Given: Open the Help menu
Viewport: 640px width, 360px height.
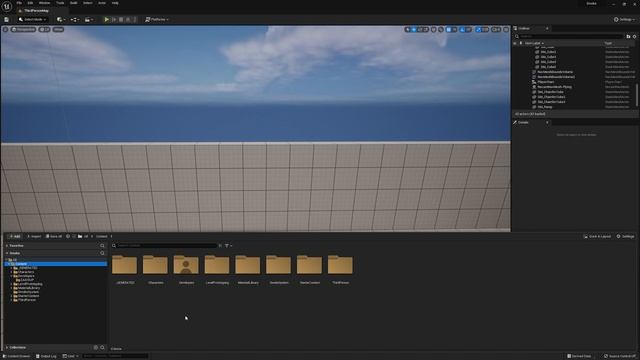Looking at the screenshot, I should click(x=115, y=3).
